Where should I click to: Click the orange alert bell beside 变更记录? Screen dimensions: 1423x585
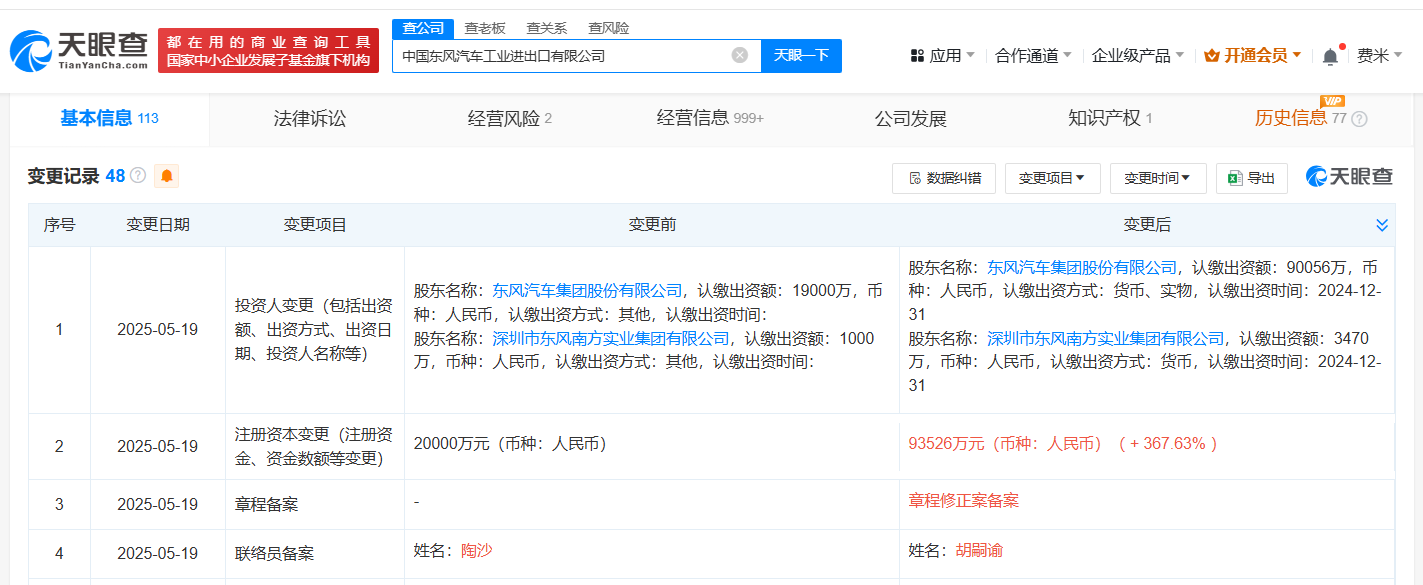point(167,177)
